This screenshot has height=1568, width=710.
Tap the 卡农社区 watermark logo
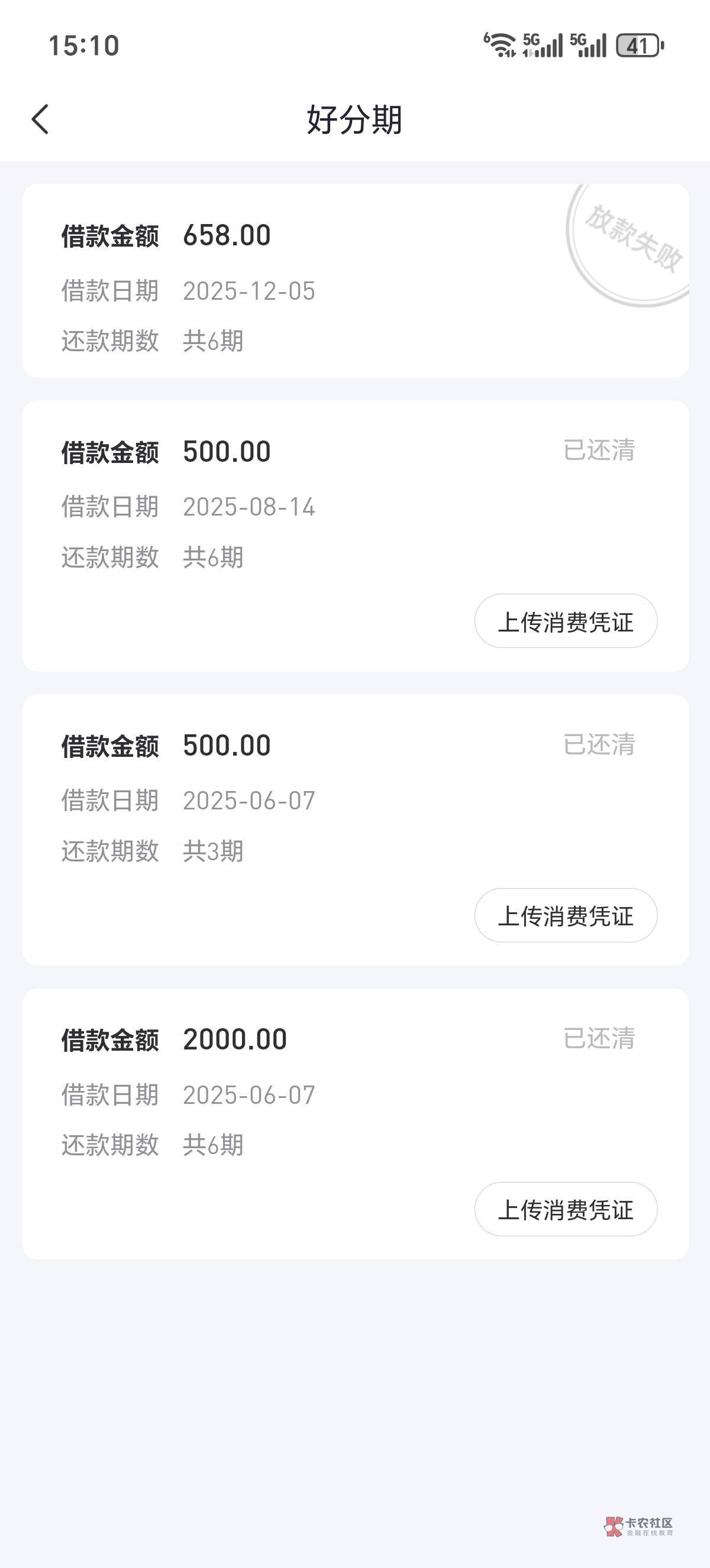[x=638, y=1526]
